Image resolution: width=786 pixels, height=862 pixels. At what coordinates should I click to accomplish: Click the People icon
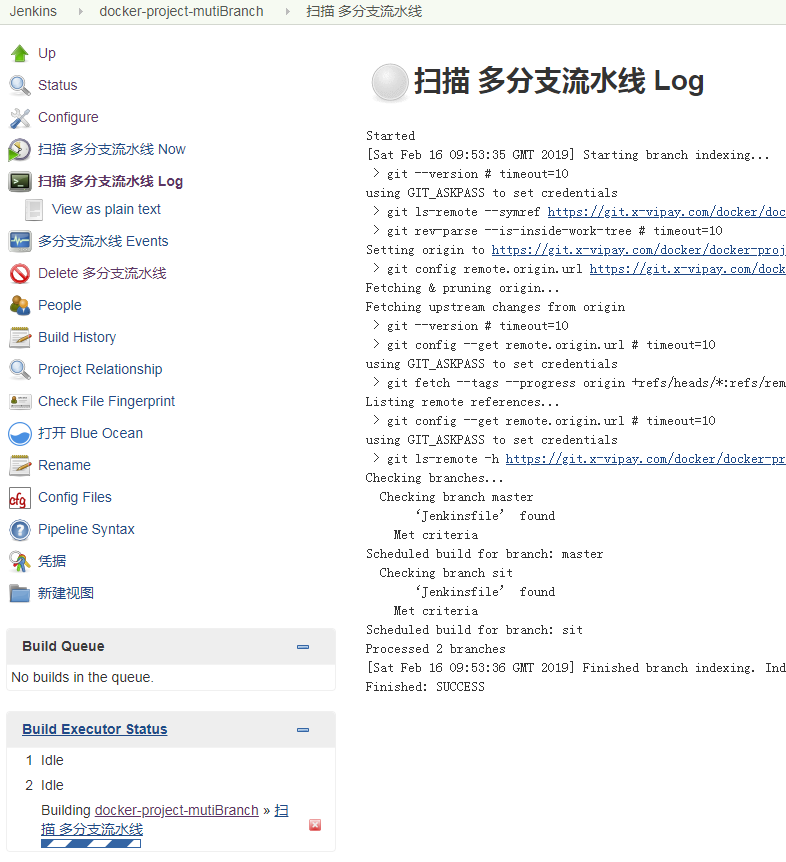(20, 305)
